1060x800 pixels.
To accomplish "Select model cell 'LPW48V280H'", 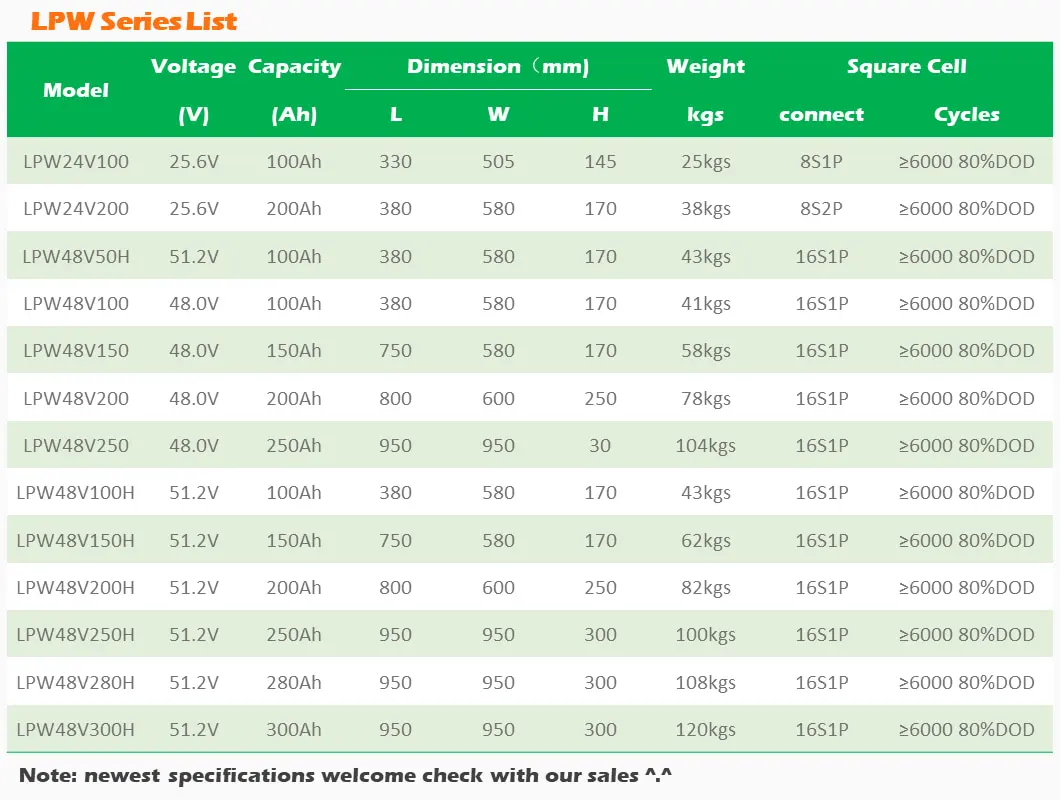I will click(76, 682).
